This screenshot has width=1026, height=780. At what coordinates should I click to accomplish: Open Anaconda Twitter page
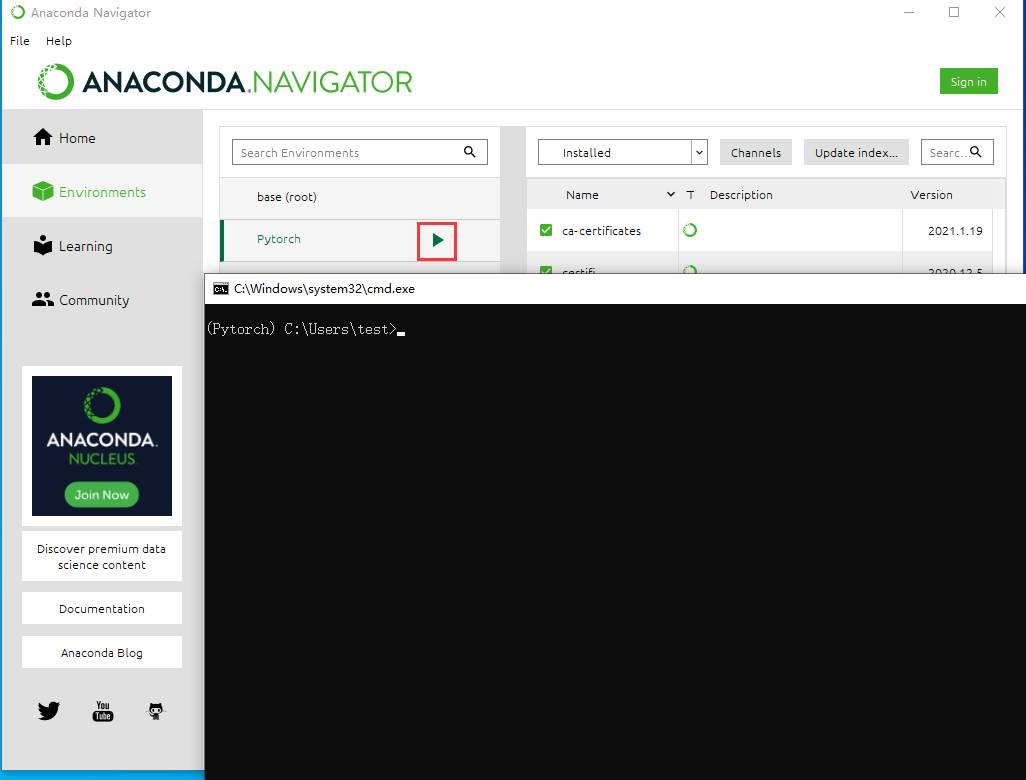point(48,711)
